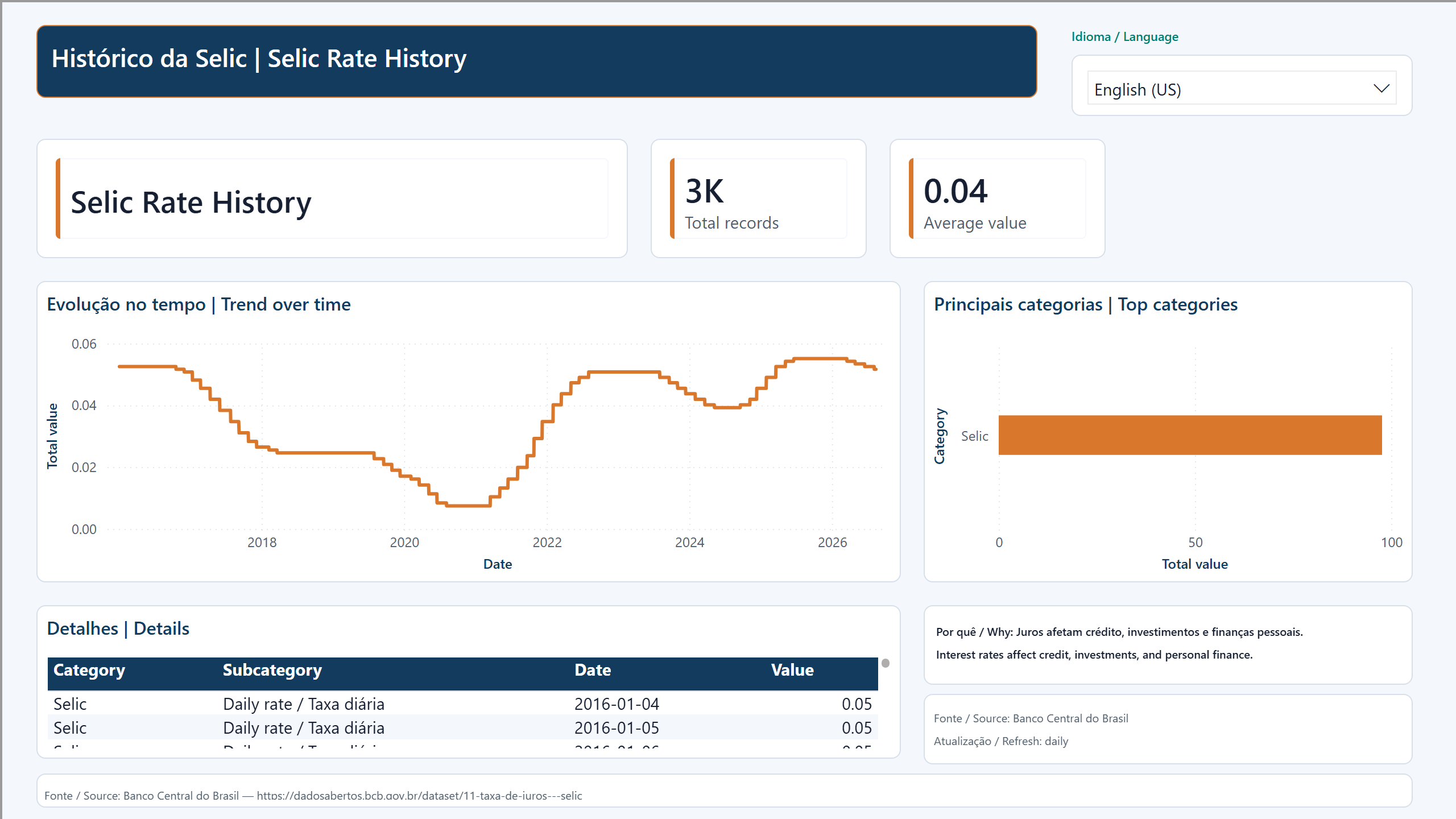Image resolution: width=1456 pixels, height=819 pixels.
Task: Sort the details table by Subcategory header
Action: tap(272, 670)
